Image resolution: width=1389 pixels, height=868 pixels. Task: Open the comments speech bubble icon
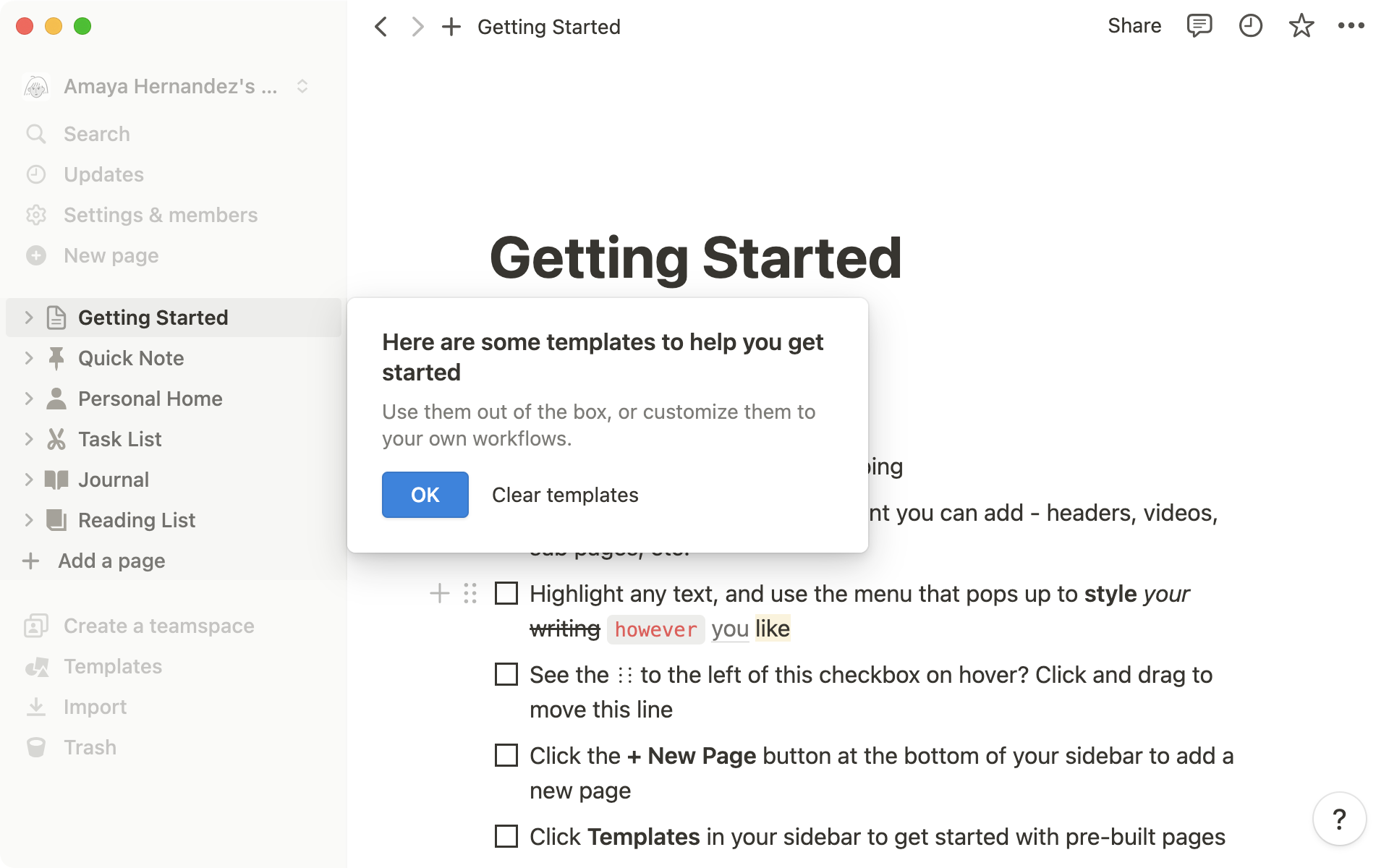1199,26
